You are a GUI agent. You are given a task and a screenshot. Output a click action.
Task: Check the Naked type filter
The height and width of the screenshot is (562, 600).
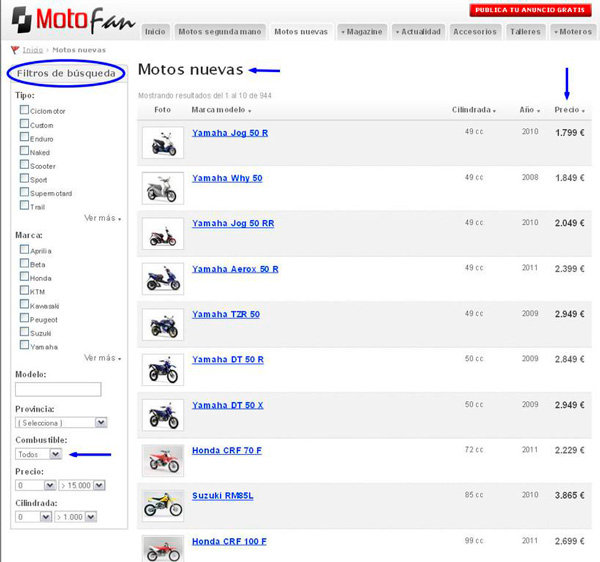coord(24,151)
